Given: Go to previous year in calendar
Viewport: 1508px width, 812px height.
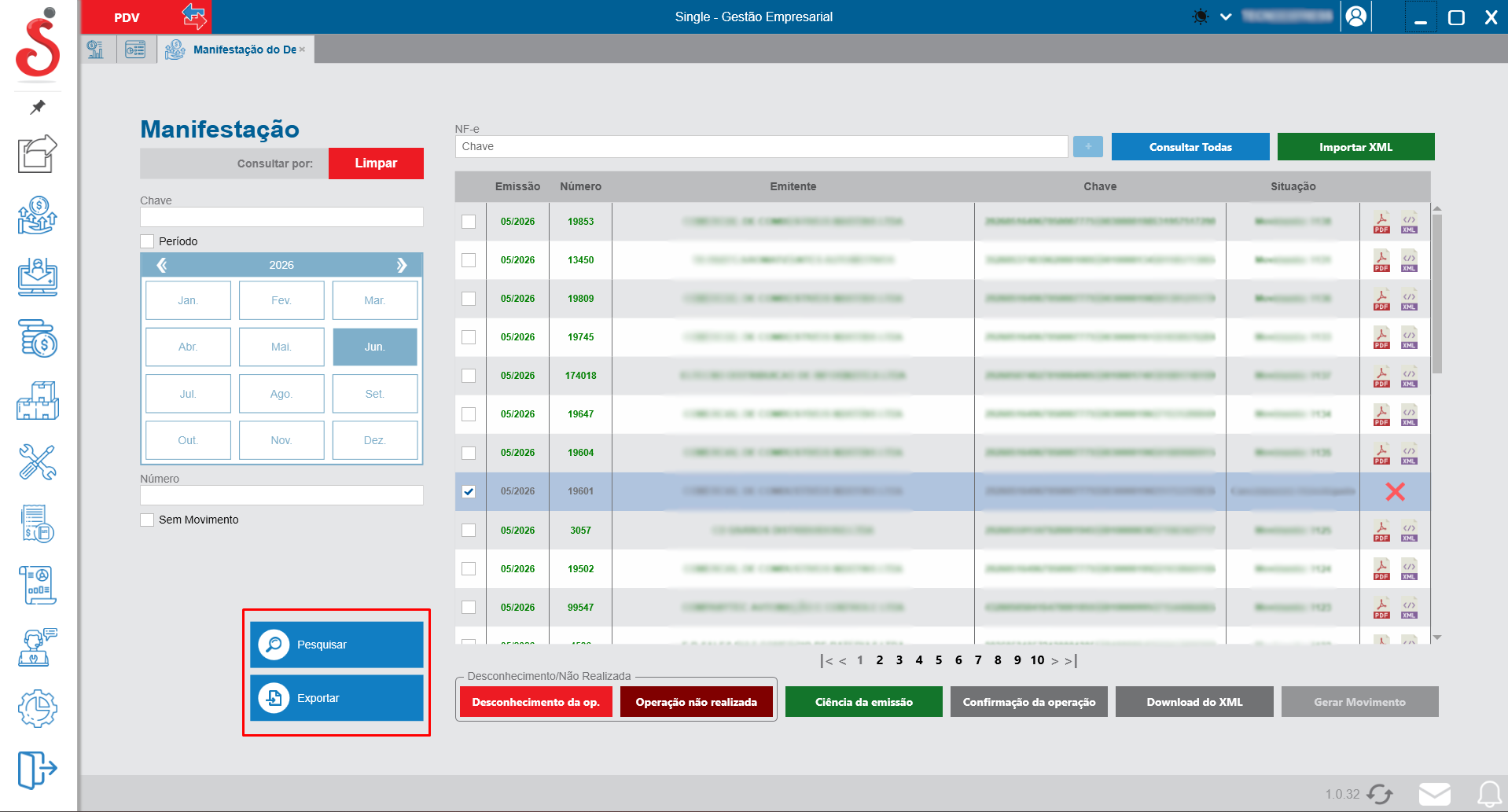Looking at the screenshot, I should pyautogui.click(x=162, y=265).
